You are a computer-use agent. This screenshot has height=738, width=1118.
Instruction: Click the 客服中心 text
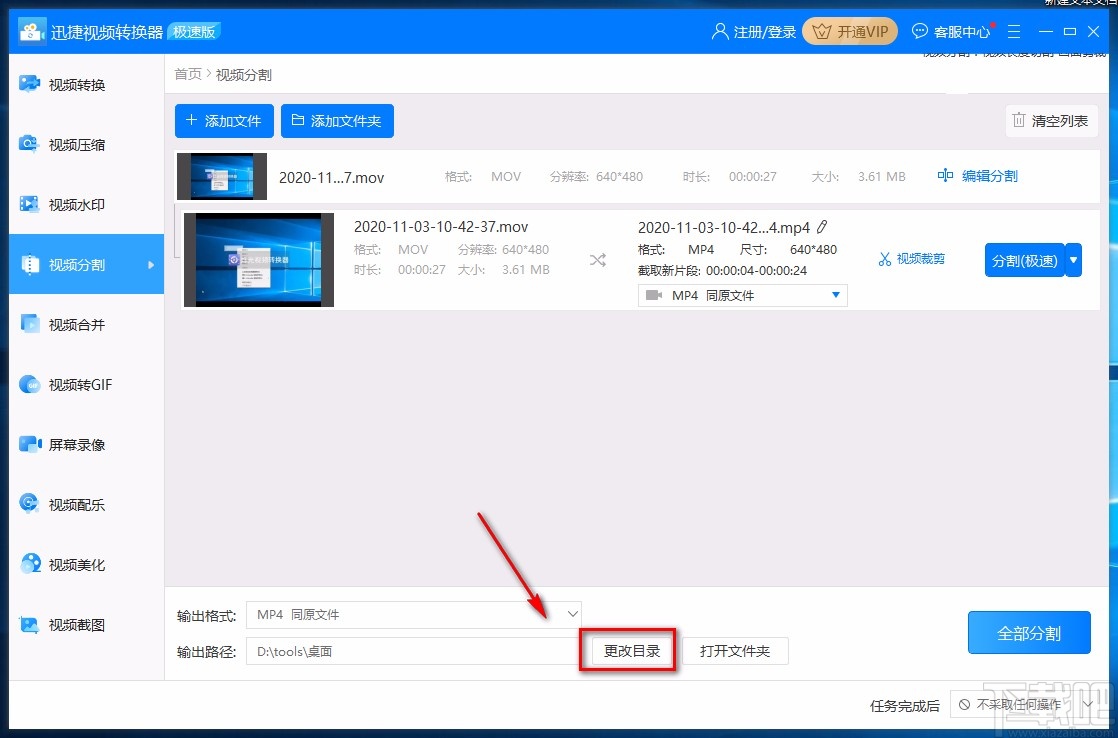[961, 32]
